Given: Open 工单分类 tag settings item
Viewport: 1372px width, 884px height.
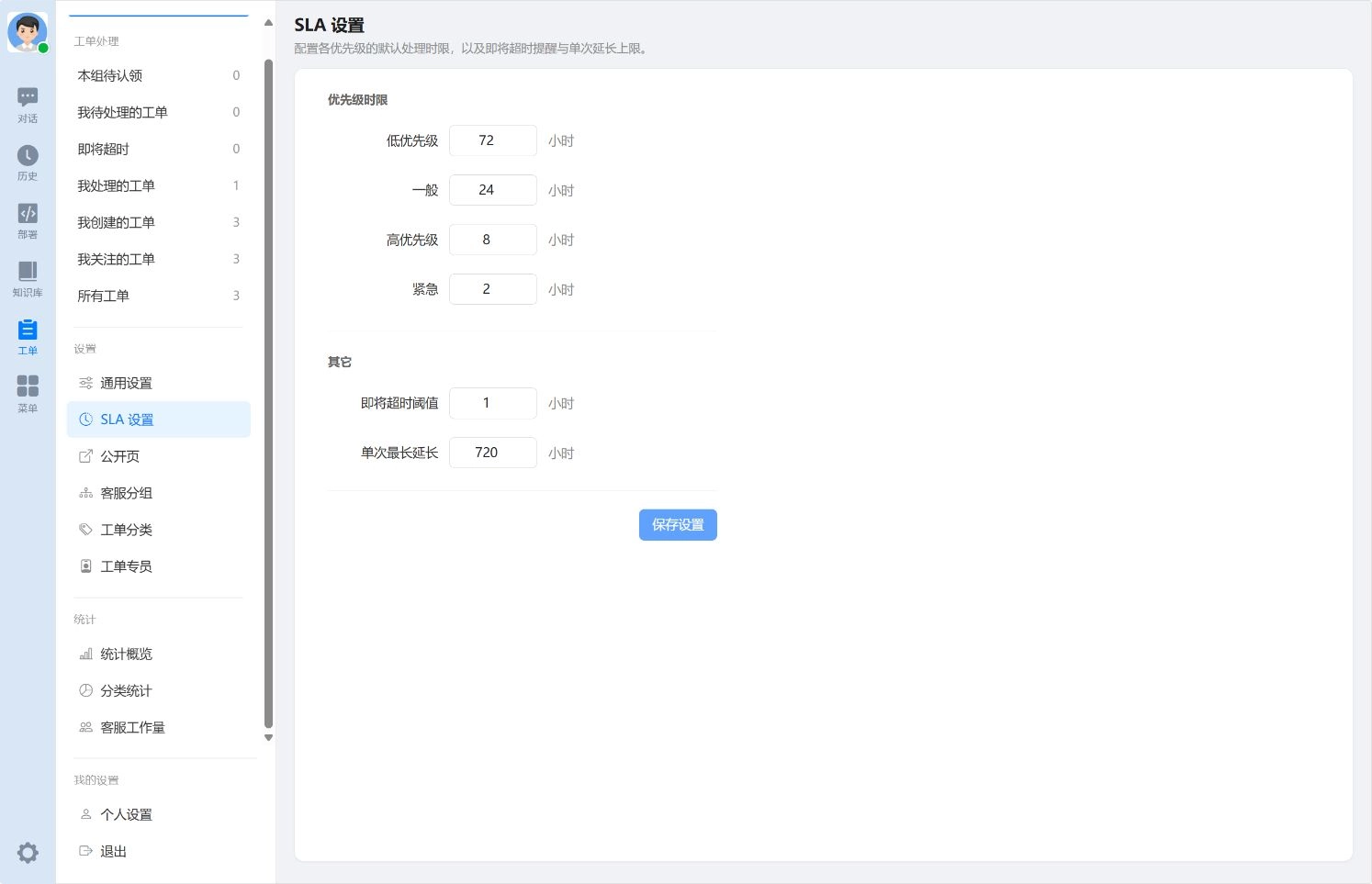Looking at the screenshot, I should (159, 530).
